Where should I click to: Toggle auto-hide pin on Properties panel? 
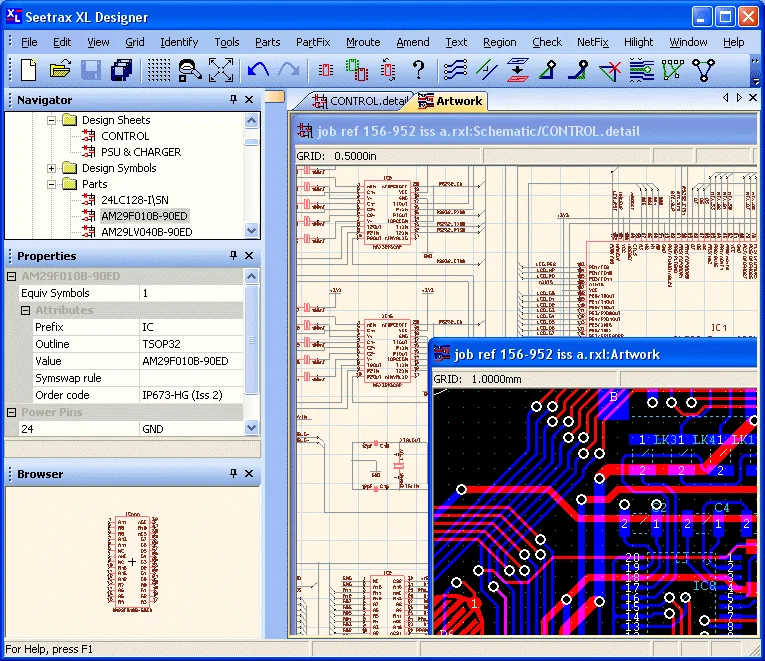click(233, 255)
